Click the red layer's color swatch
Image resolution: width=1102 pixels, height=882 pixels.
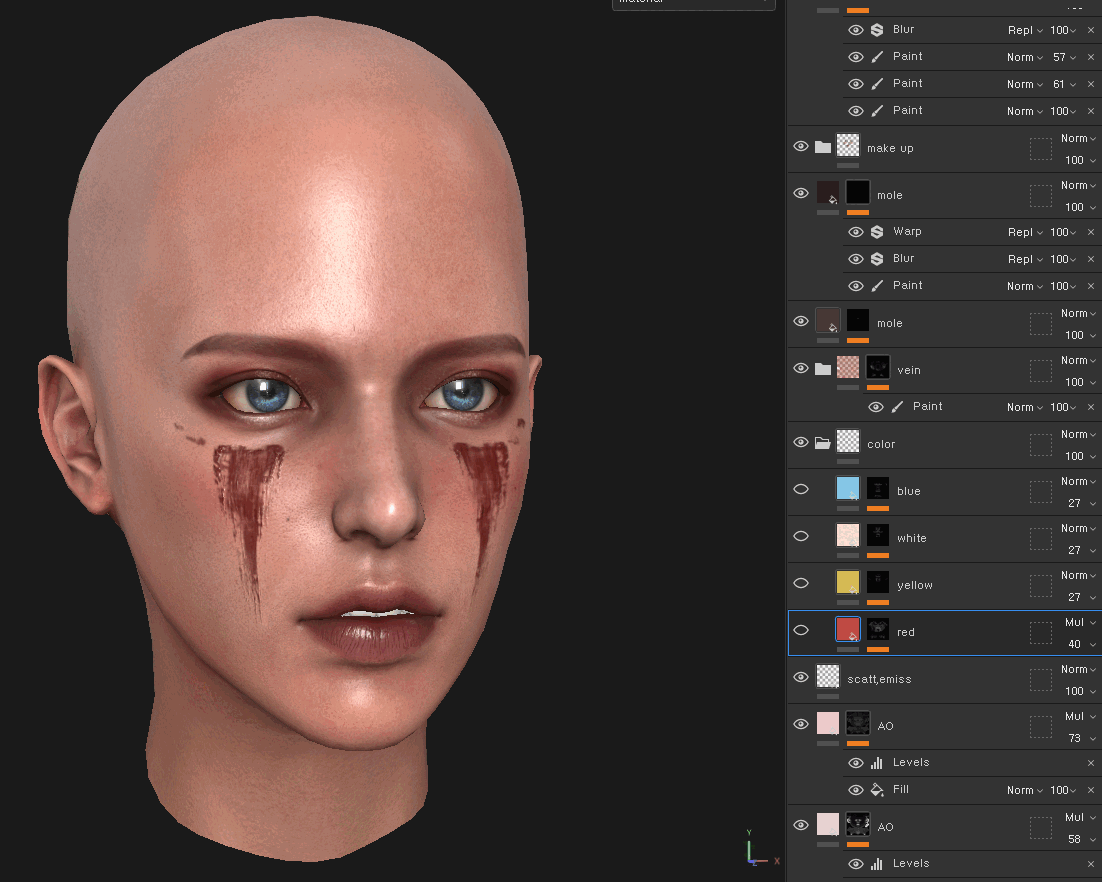pyautogui.click(x=848, y=629)
